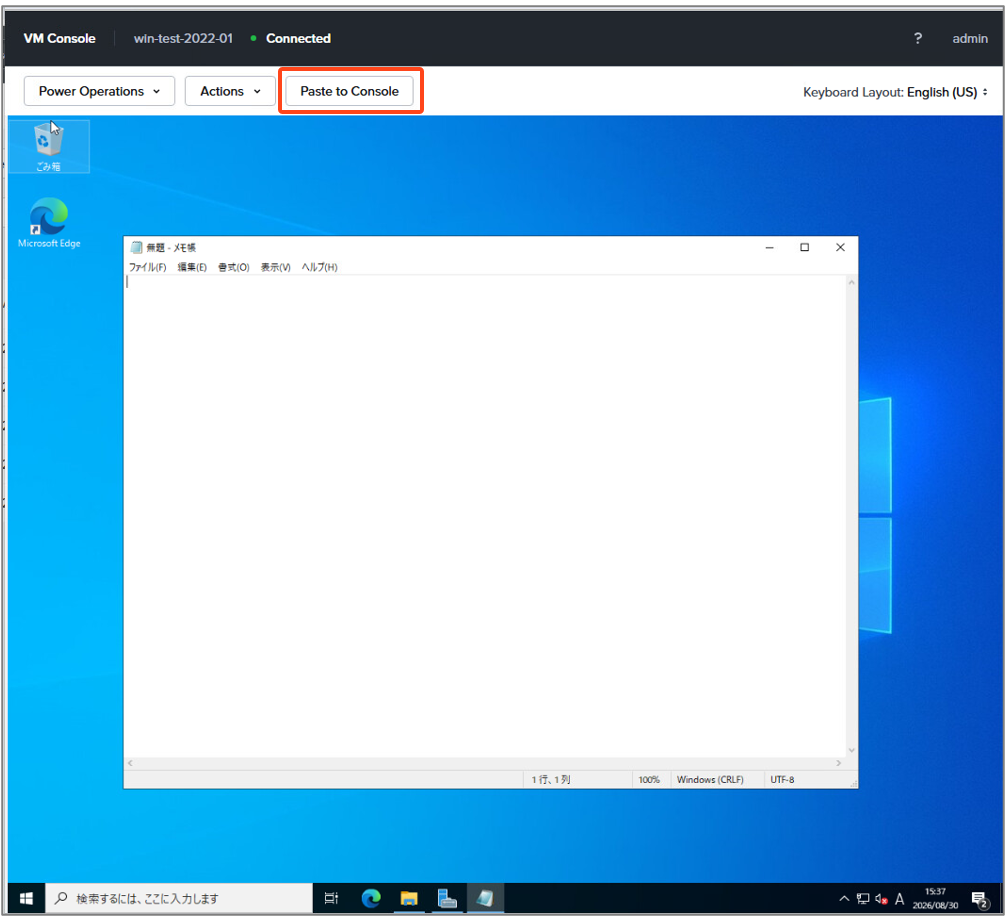Click 'Windows (CRLF)' in status bar
1007x917 pixels.
[x=710, y=780]
